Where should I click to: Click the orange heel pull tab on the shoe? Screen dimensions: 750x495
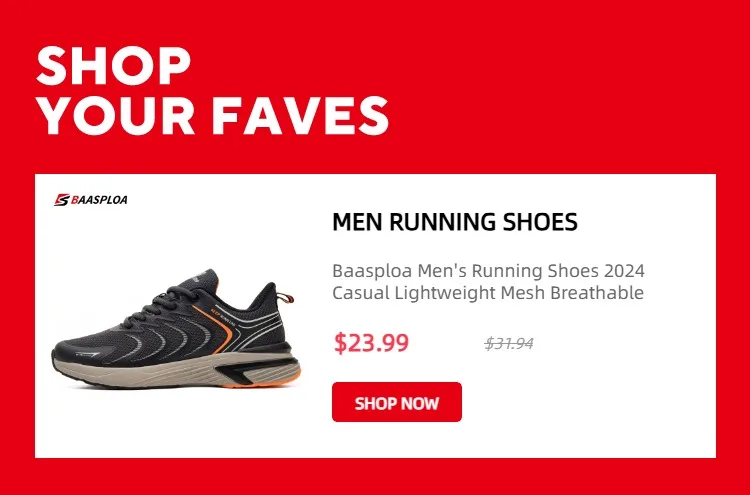pos(285,298)
